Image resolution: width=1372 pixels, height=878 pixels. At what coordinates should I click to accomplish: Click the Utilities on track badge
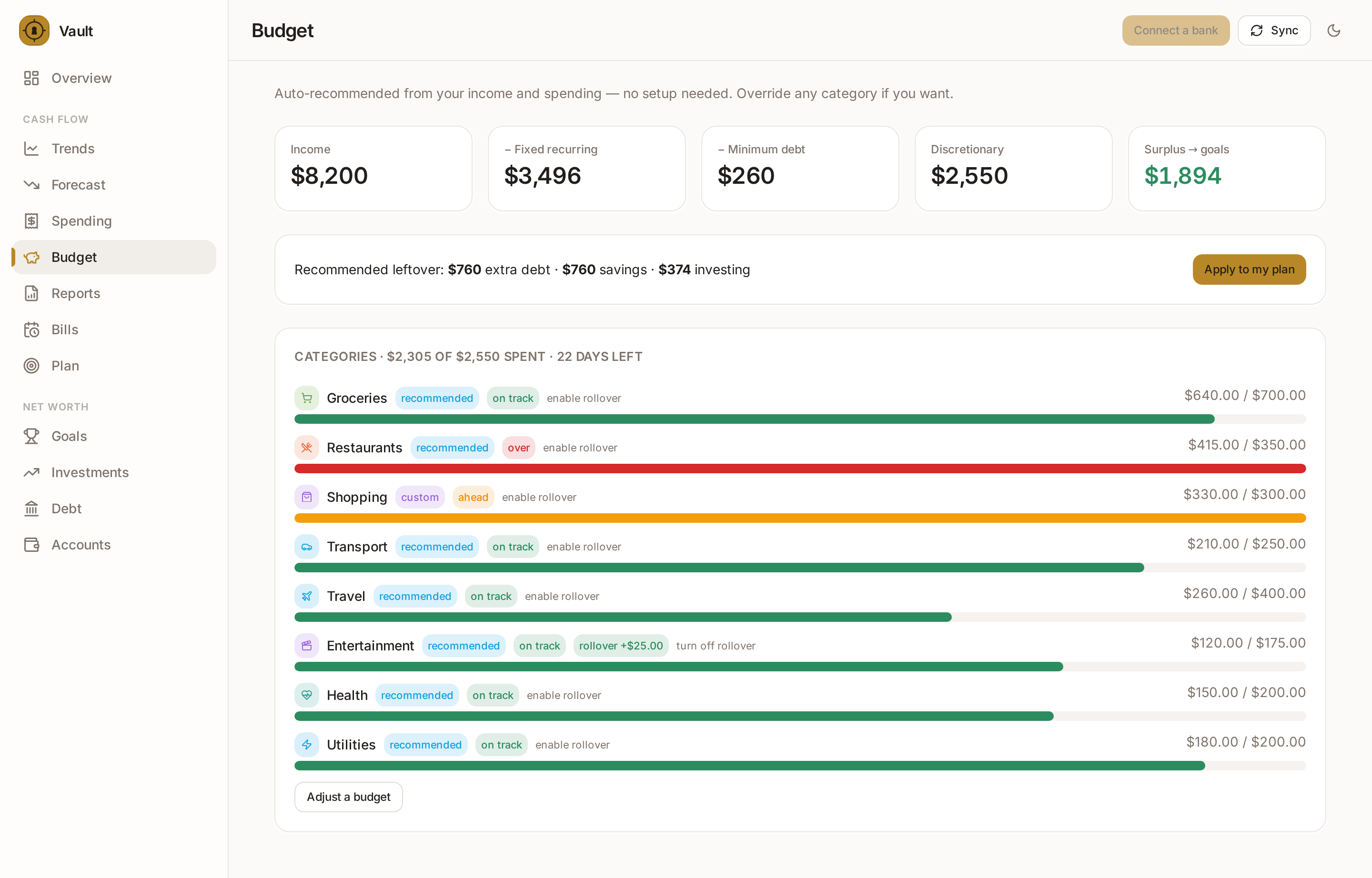click(502, 745)
